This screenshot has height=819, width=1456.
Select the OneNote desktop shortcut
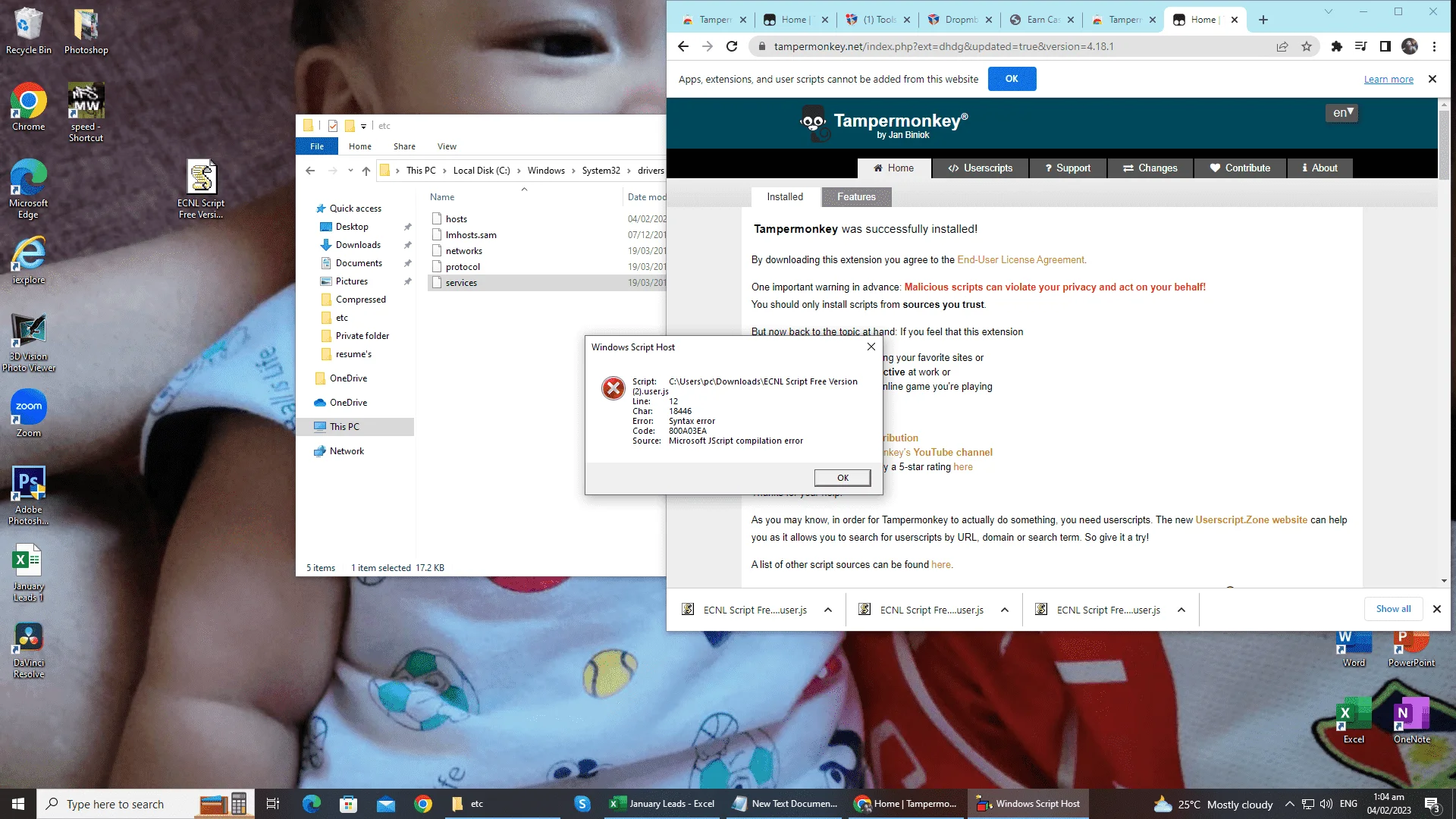(x=1411, y=720)
